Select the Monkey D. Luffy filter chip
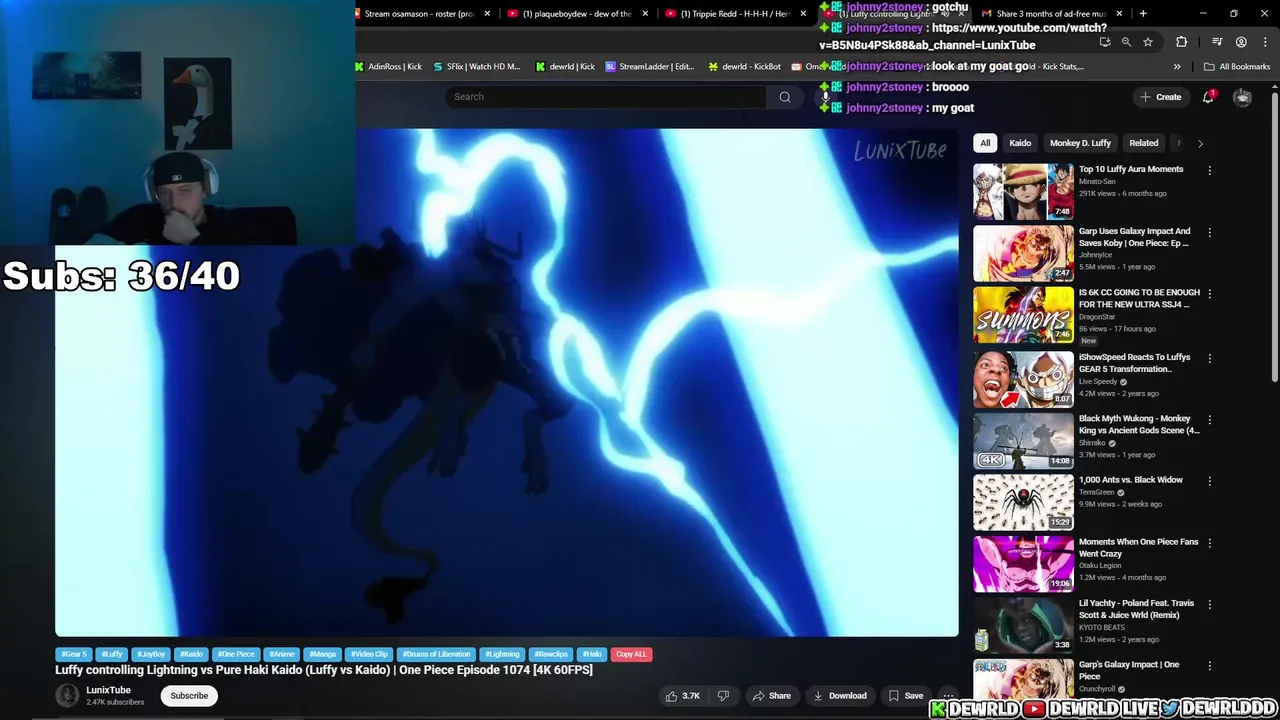The image size is (1280, 720). click(1080, 143)
